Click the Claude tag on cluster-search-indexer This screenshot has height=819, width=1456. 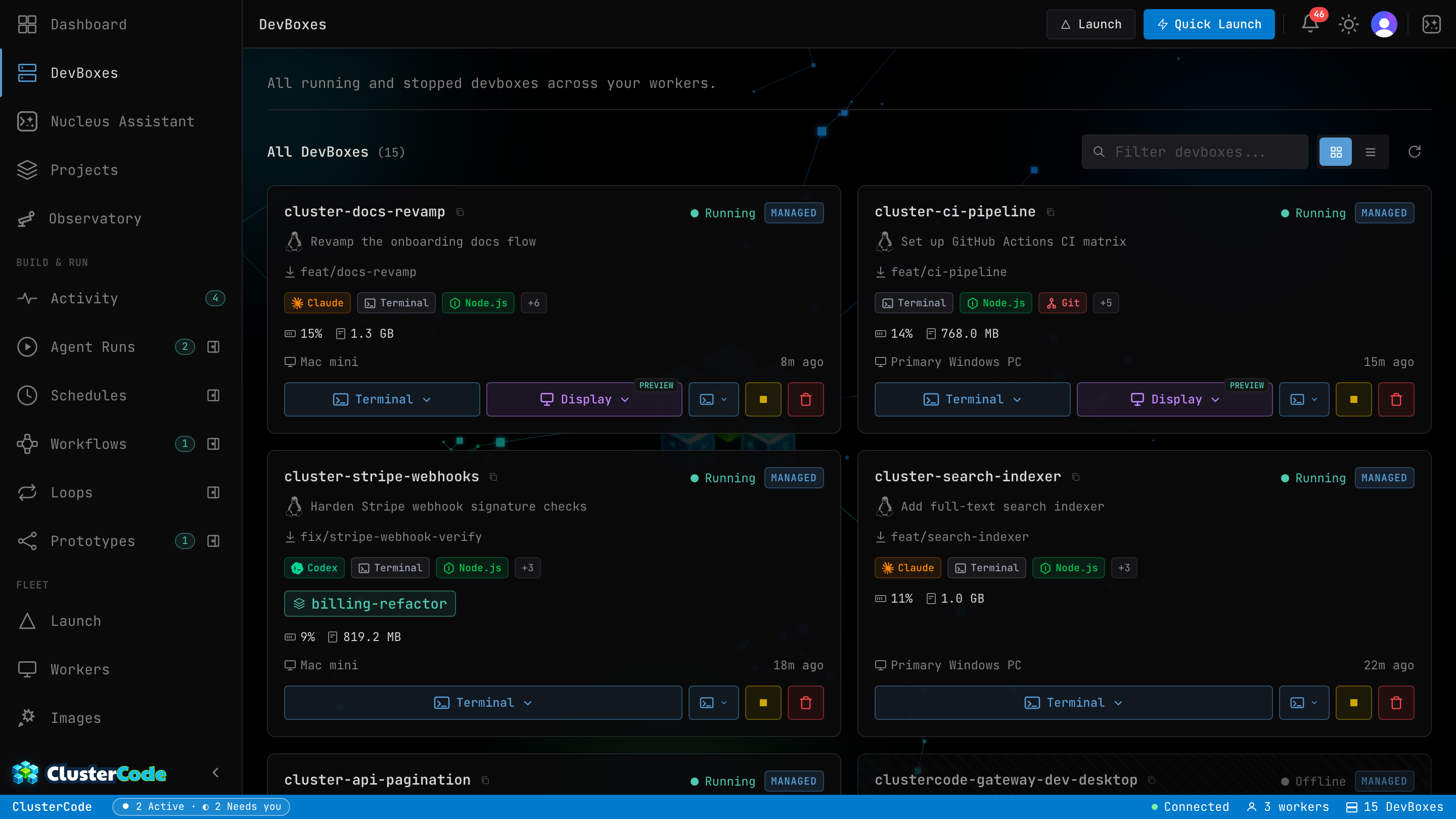(x=908, y=567)
